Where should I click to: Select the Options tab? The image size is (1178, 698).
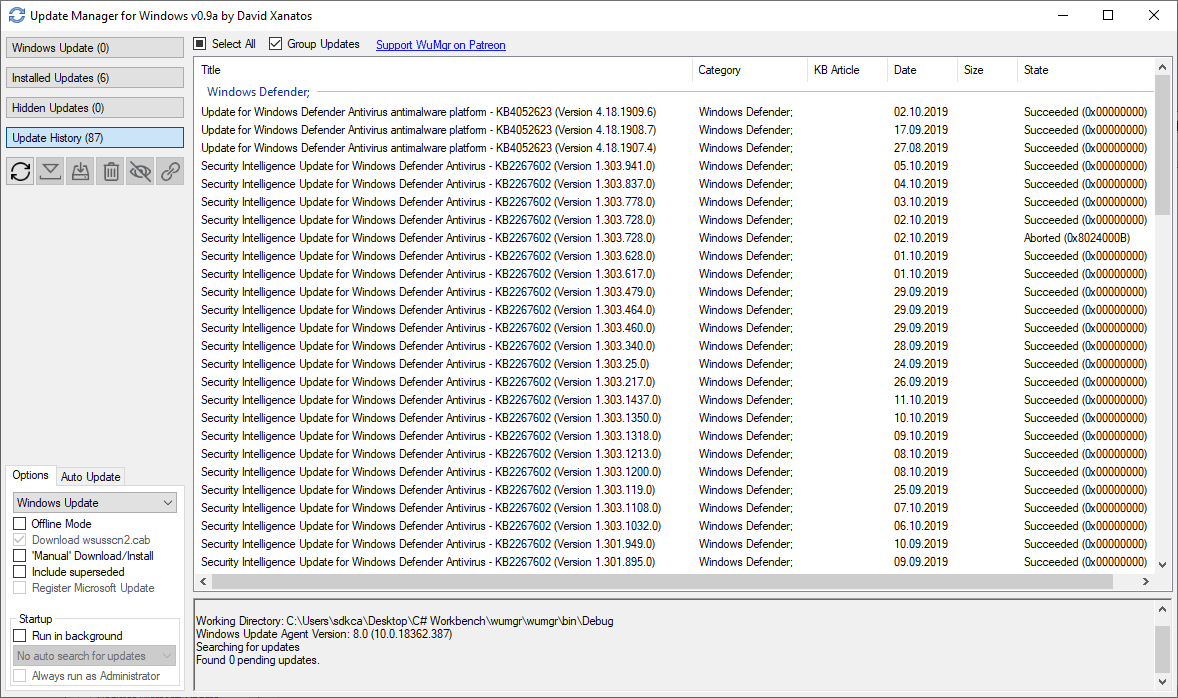tap(31, 476)
